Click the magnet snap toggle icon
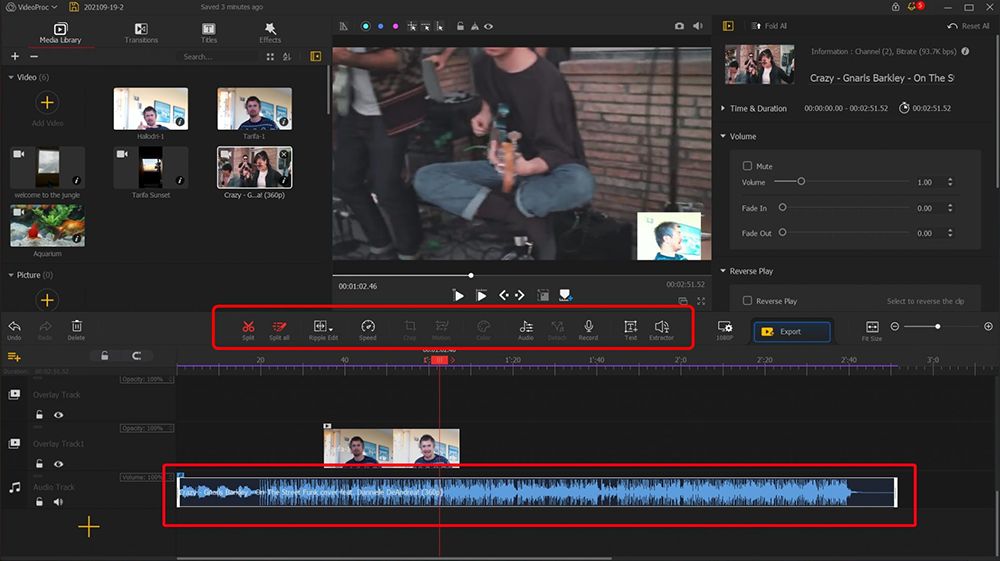The width and height of the screenshot is (1000, 561). pyautogui.click(x=136, y=356)
